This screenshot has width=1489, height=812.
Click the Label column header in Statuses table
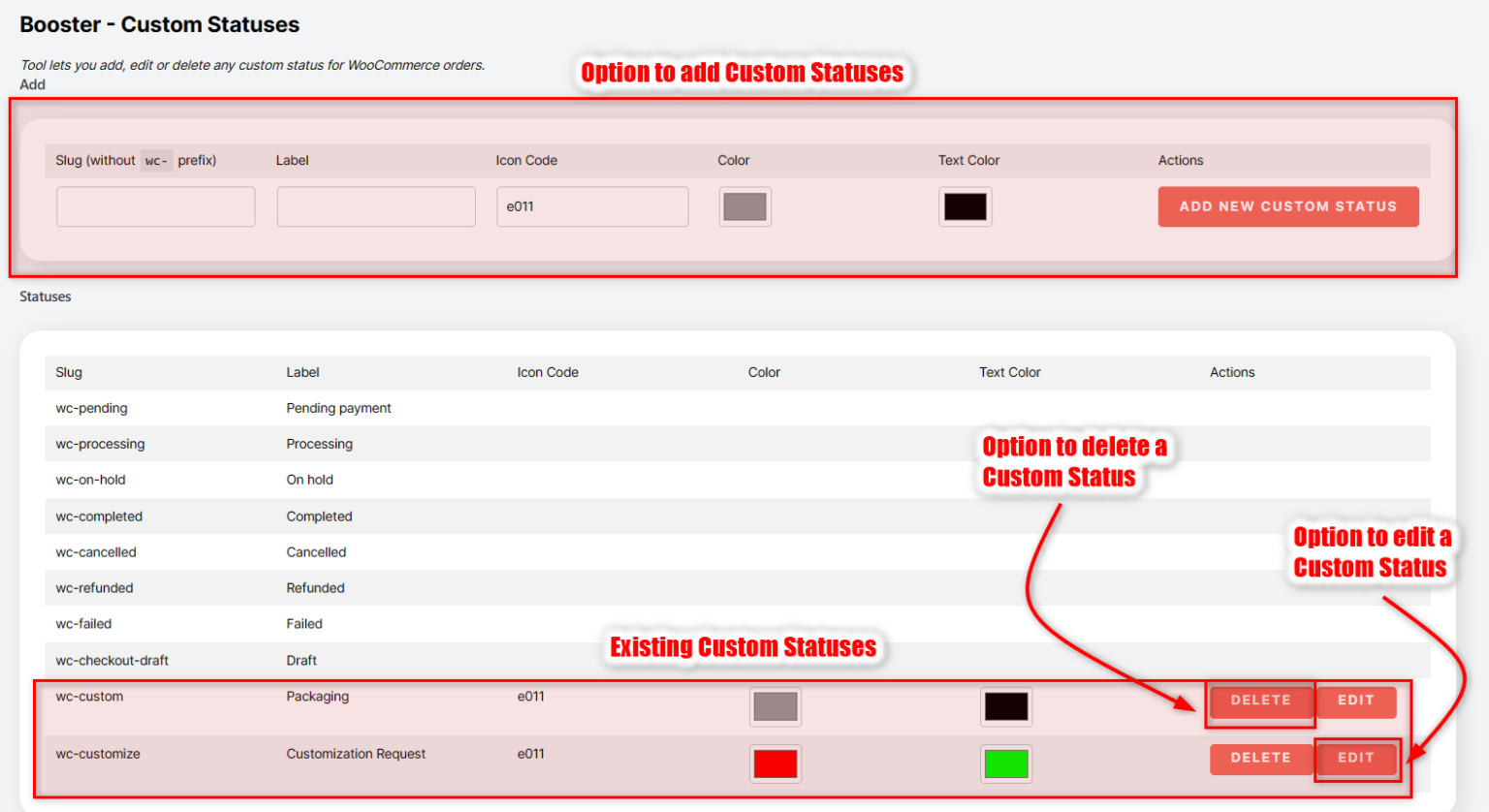[x=302, y=372]
